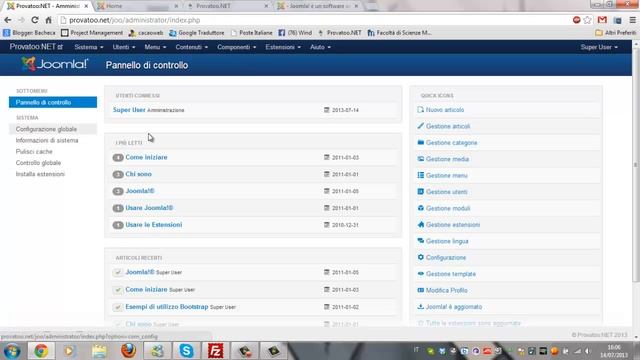Expand the Aiuto dropdown menu
640x360 pixels.
tap(320, 47)
